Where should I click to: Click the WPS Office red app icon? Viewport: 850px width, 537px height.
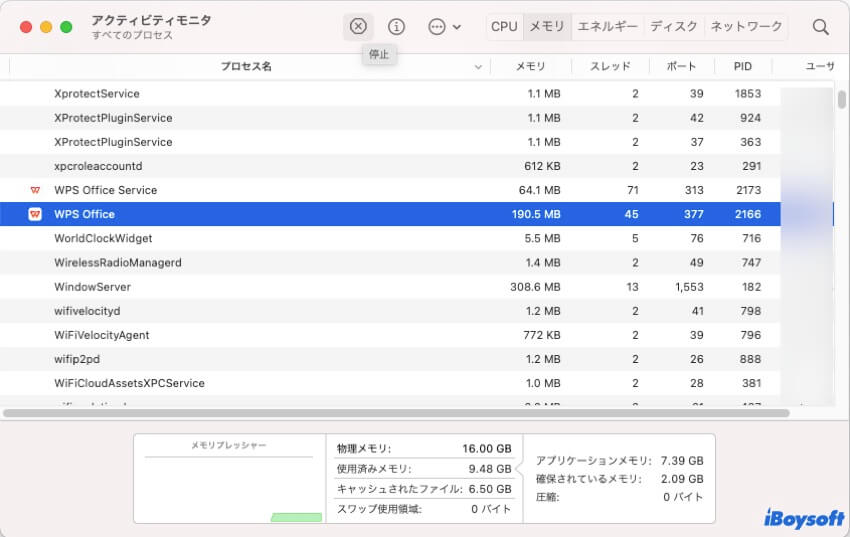click(x=35, y=214)
